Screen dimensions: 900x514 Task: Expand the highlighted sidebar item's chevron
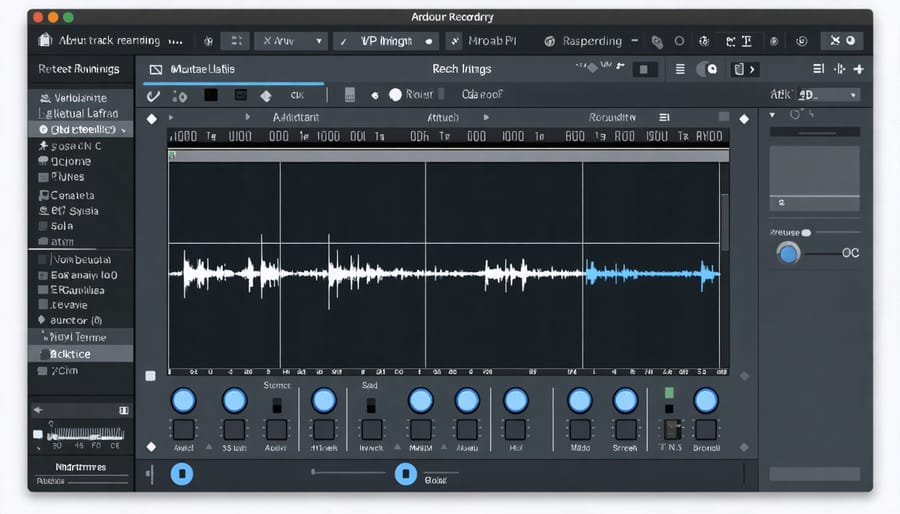point(124,131)
